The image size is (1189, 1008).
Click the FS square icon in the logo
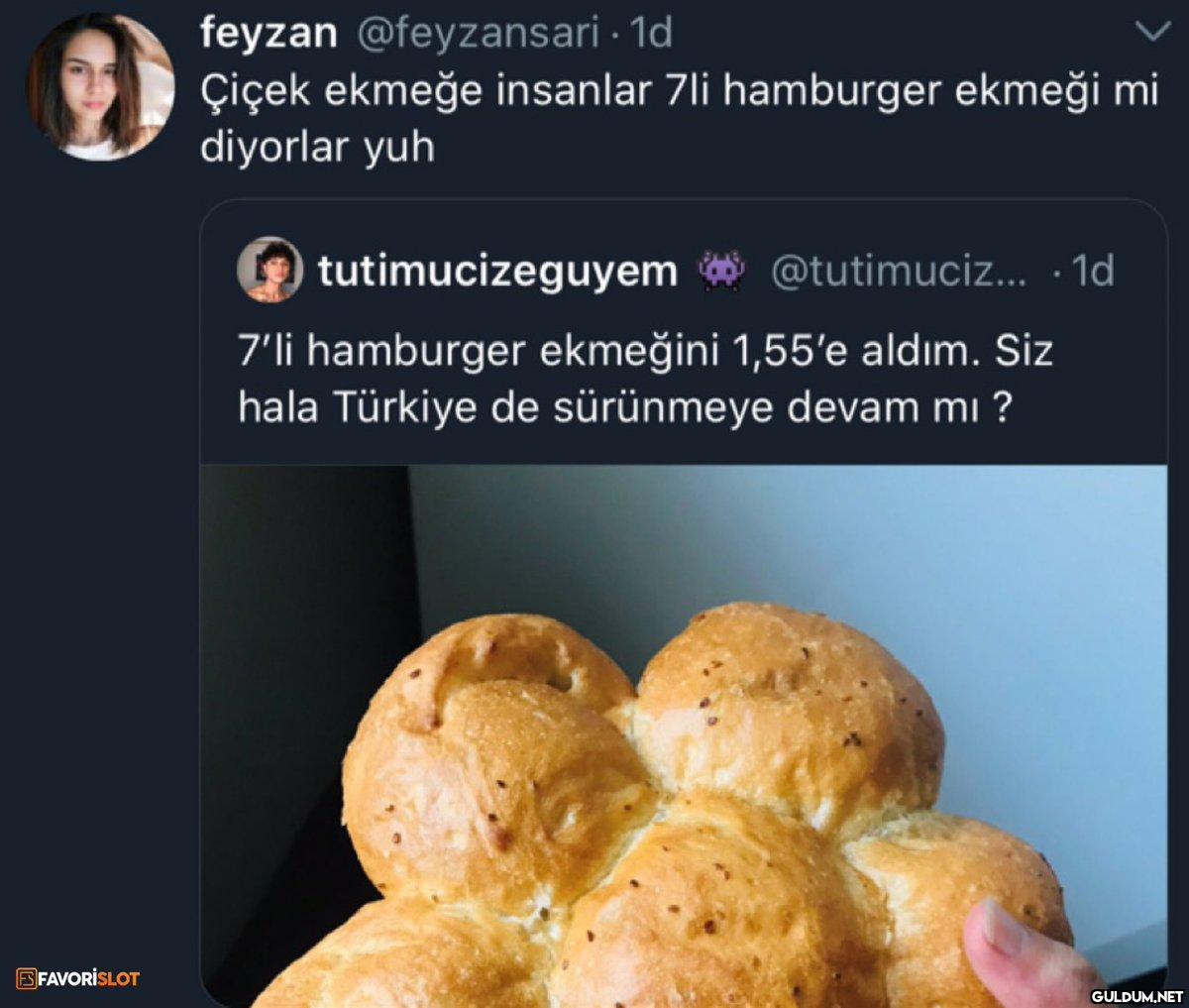[27, 979]
